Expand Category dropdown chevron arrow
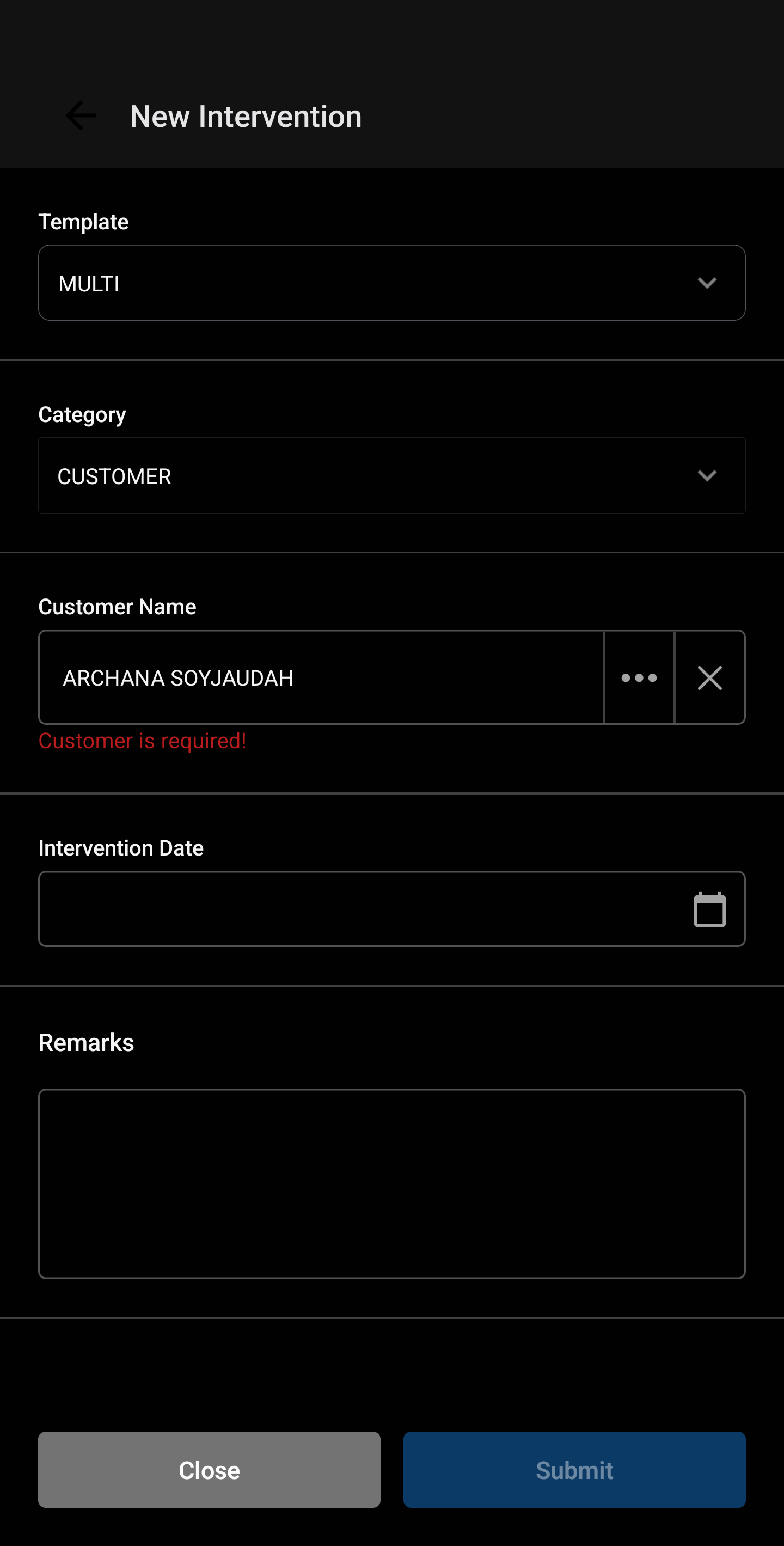 [x=707, y=476]
